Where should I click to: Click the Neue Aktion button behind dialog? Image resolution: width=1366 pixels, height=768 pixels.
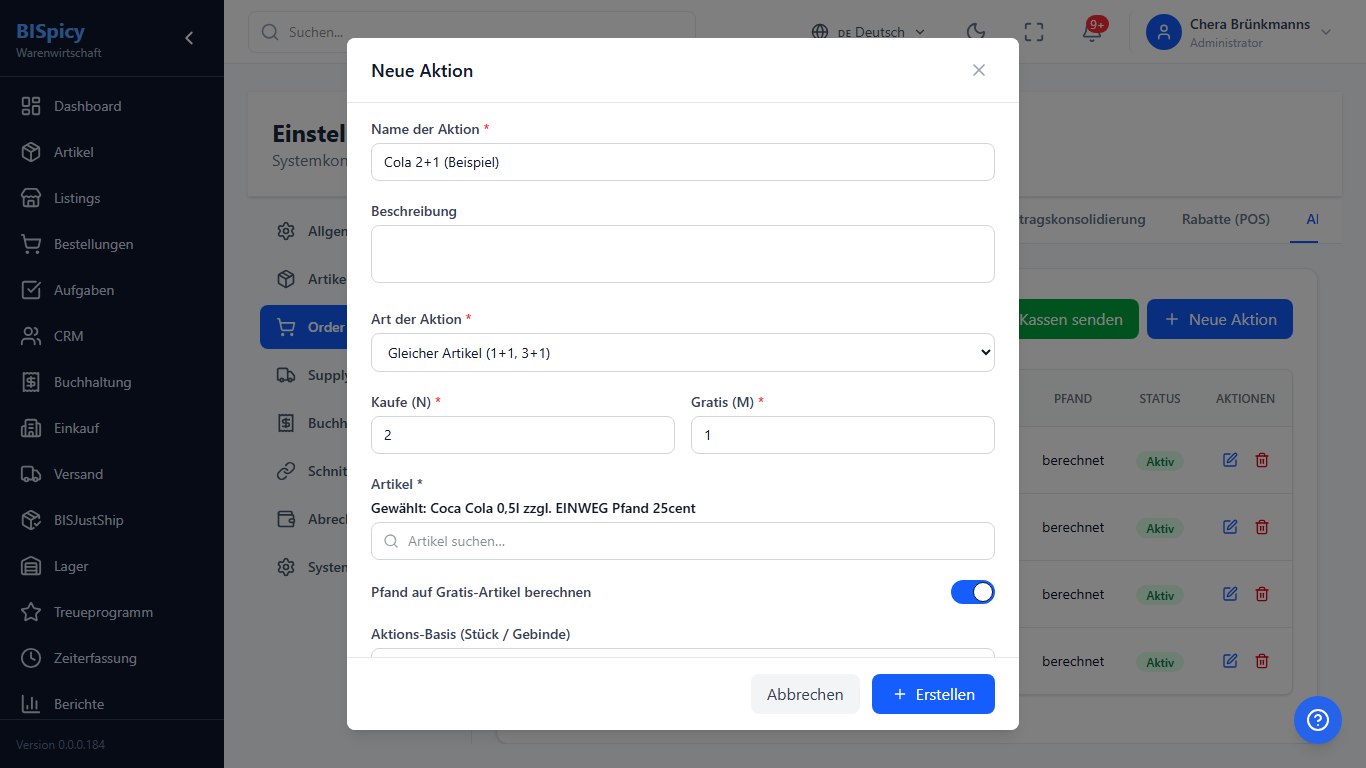click(x=1220, y=319)
